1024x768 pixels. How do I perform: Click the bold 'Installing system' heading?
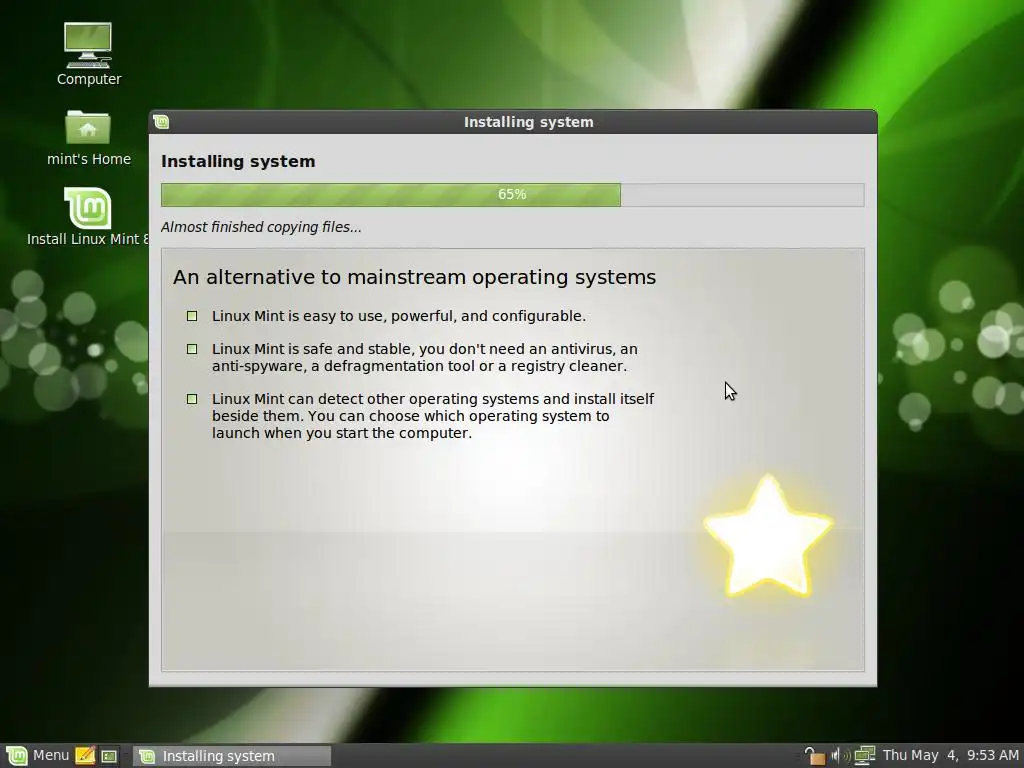point(238,161)
